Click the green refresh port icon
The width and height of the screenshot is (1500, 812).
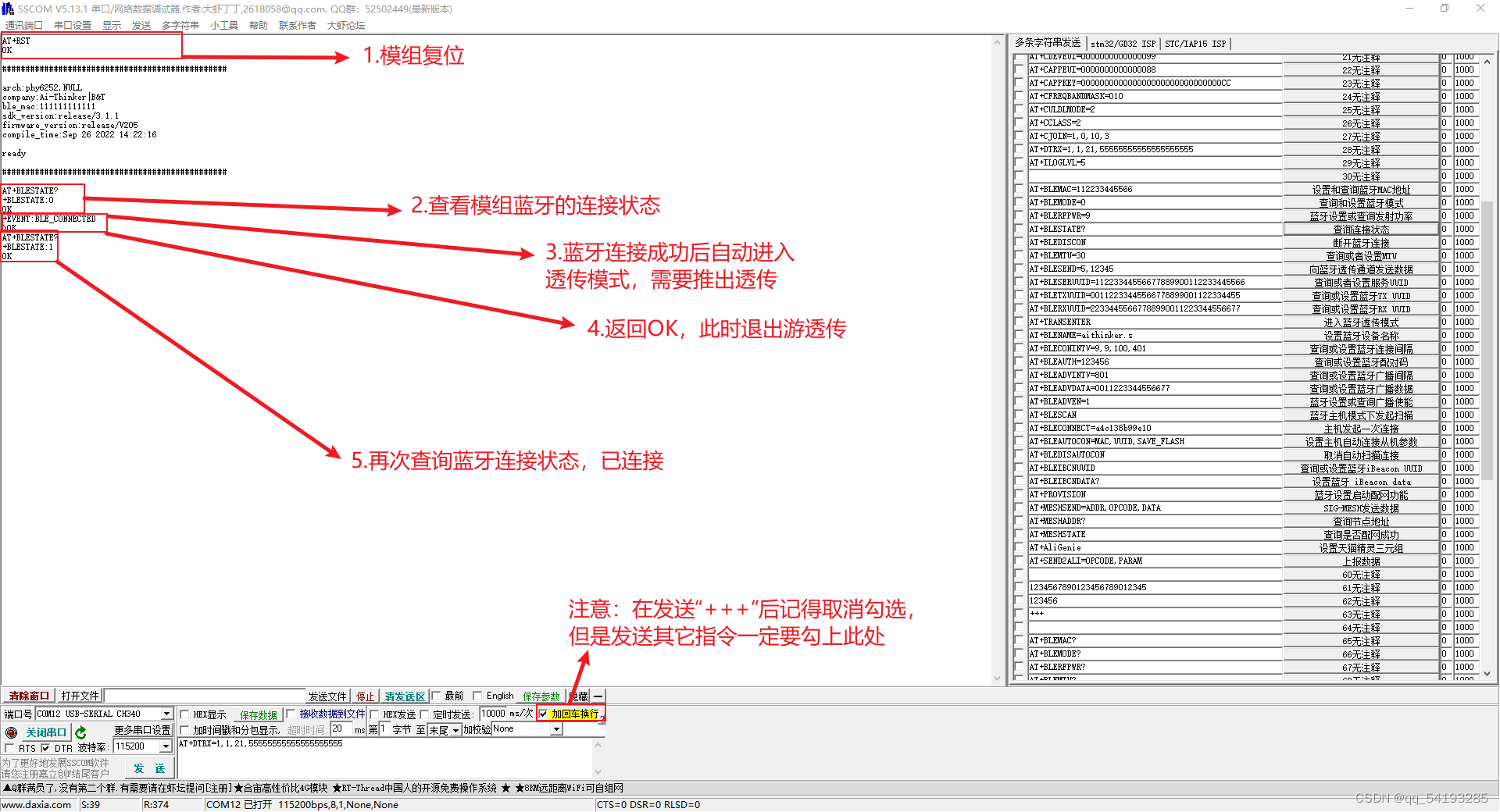coord(81,732)
